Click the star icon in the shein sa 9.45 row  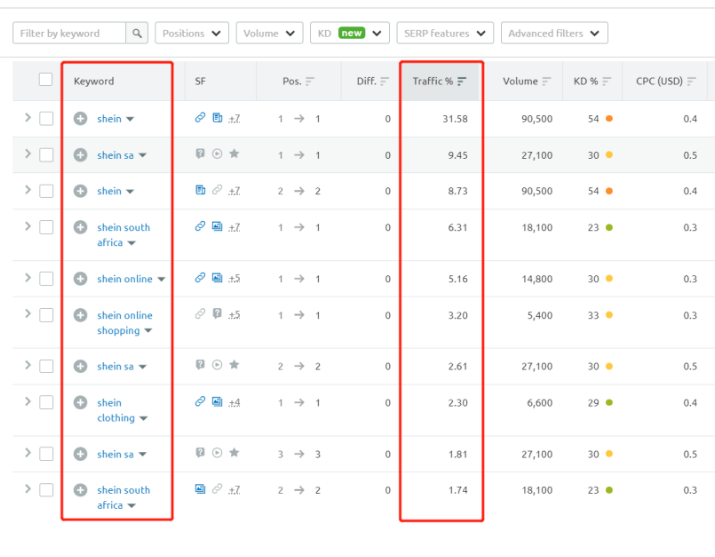[x=234, y=153]
